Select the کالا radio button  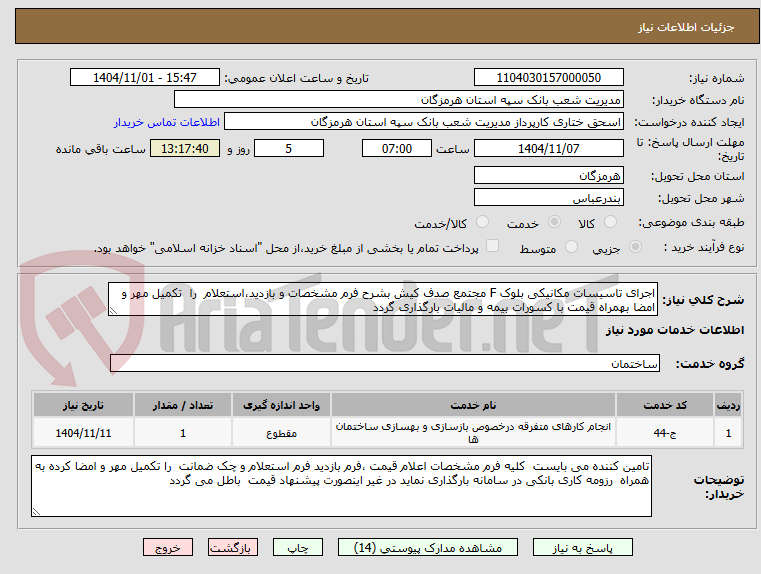[610, 222]
